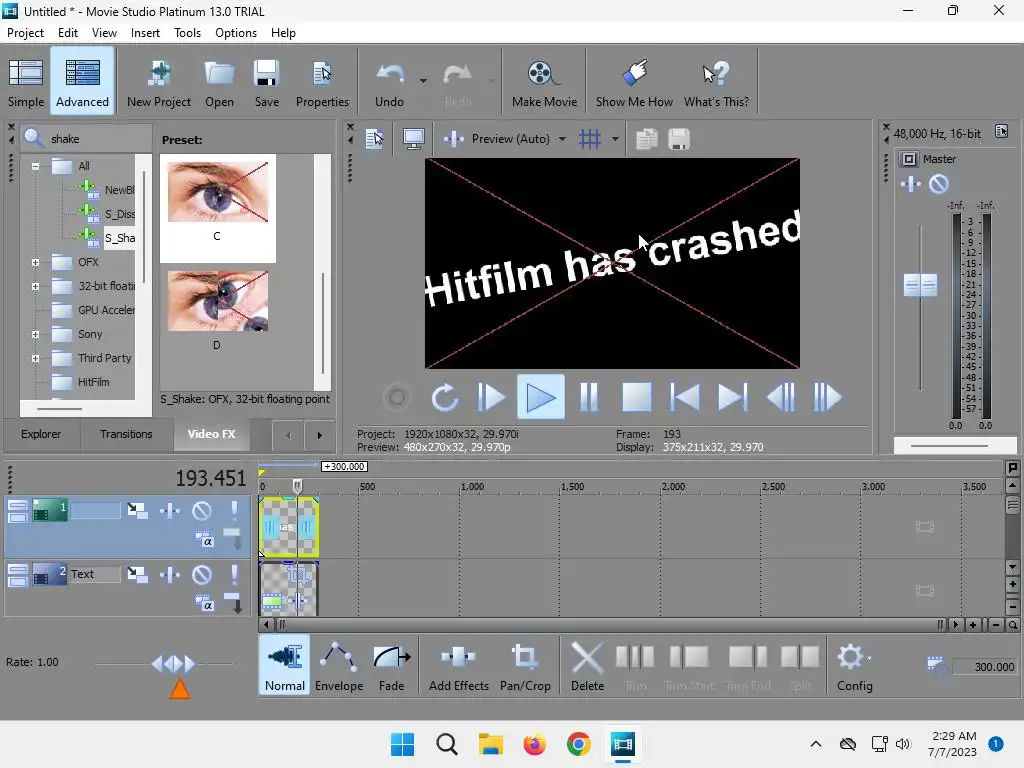
Task: Mute the Text track
Action: coord(202,575)
